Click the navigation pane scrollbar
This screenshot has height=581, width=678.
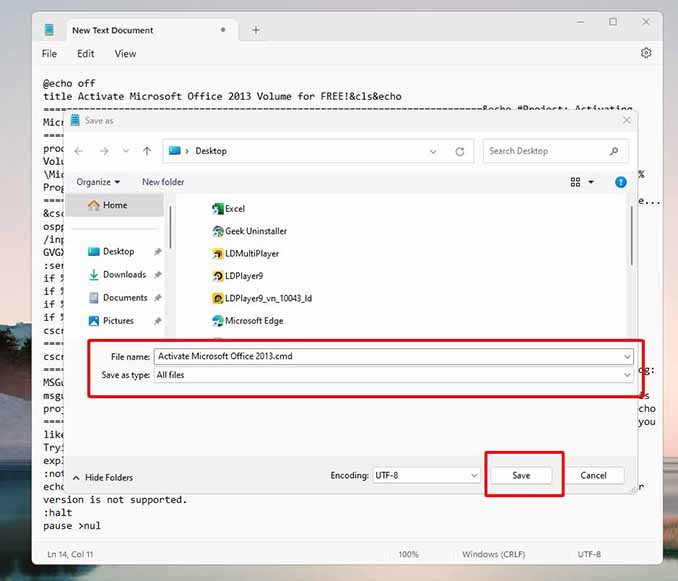tap(170, 227)
